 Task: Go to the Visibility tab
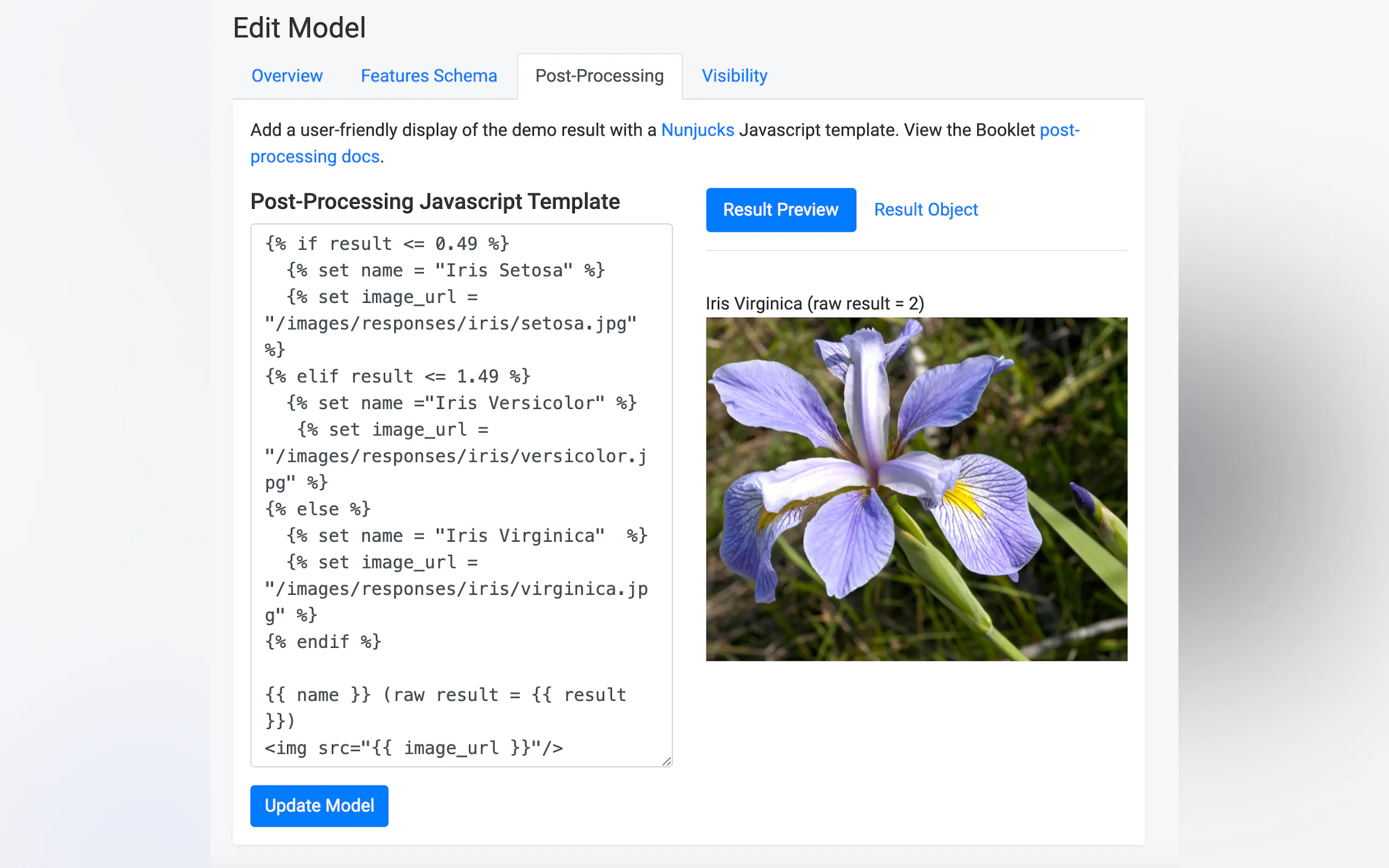pyautogui.click(x=734, y=76)
